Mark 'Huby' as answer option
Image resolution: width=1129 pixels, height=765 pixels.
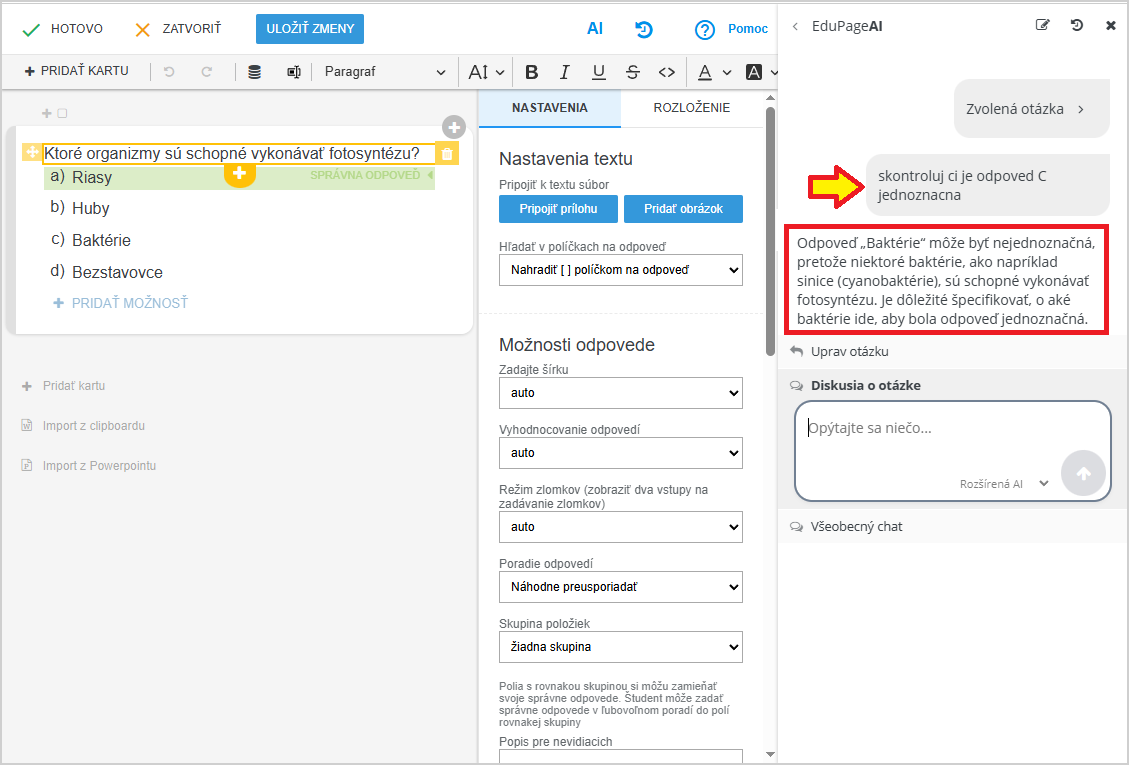[x=91, y=208]
